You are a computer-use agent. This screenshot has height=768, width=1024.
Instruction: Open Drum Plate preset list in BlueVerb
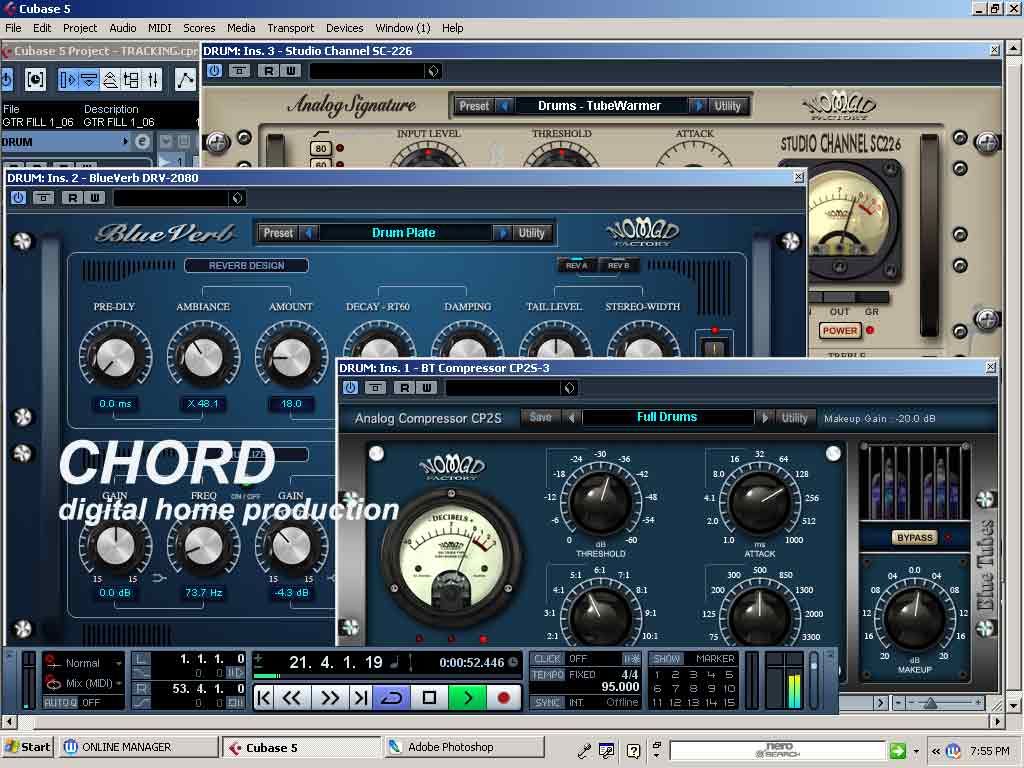click(404, 233)
